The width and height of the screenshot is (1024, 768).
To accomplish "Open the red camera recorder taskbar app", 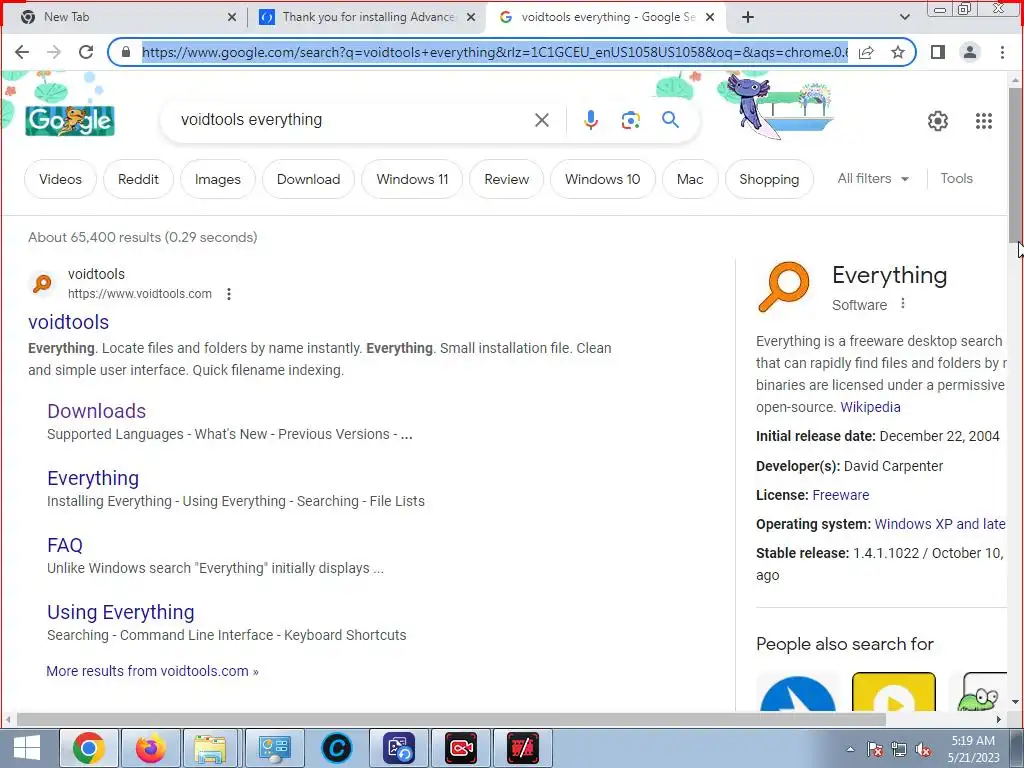I will (x=461, y=748).
